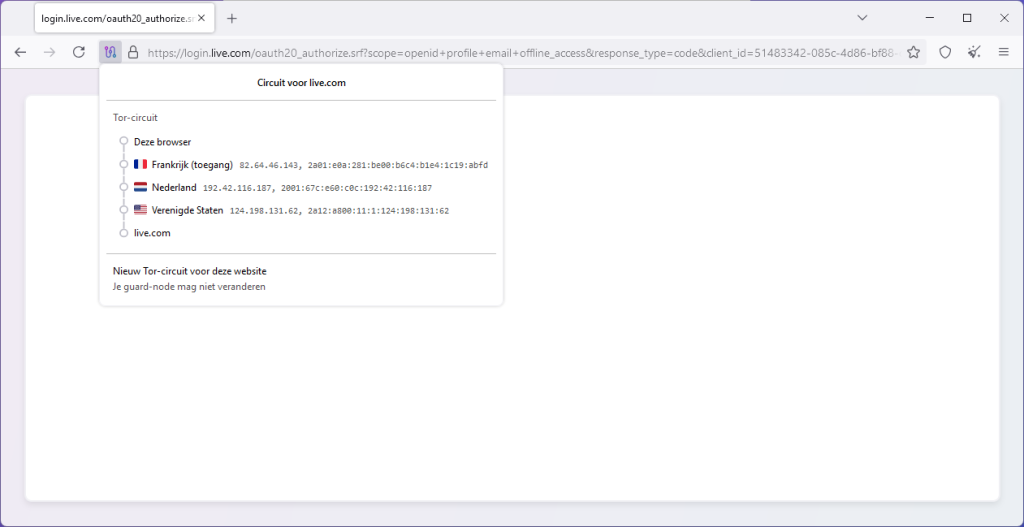Open a new tab with the plus button

point(232,18)
